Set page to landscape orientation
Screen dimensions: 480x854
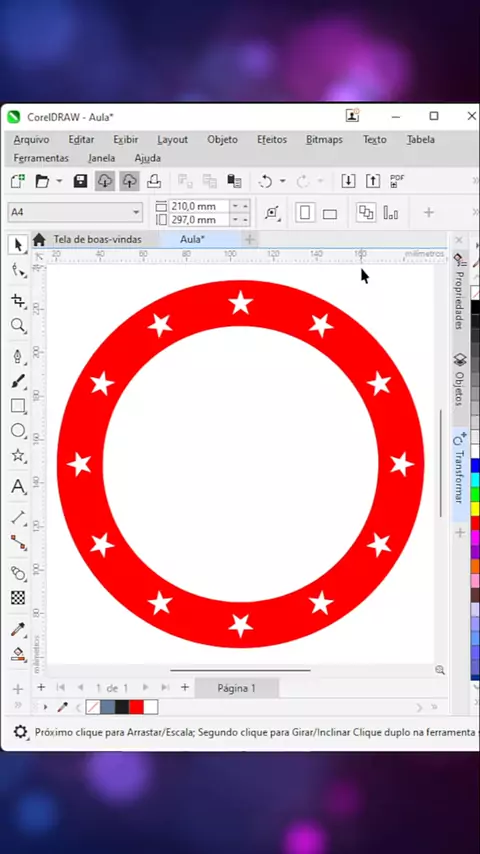[330, 214]
